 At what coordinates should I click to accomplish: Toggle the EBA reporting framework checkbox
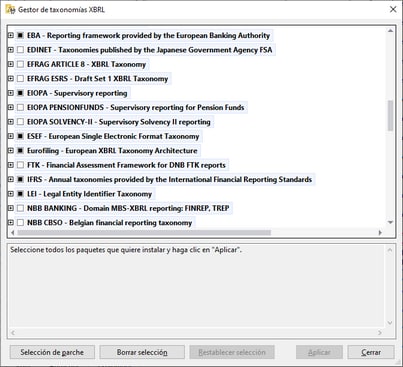[20, 35]
